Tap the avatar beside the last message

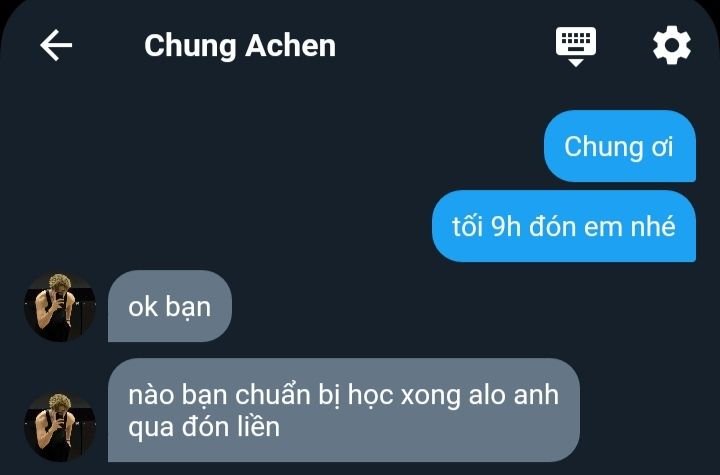(60, 426)
